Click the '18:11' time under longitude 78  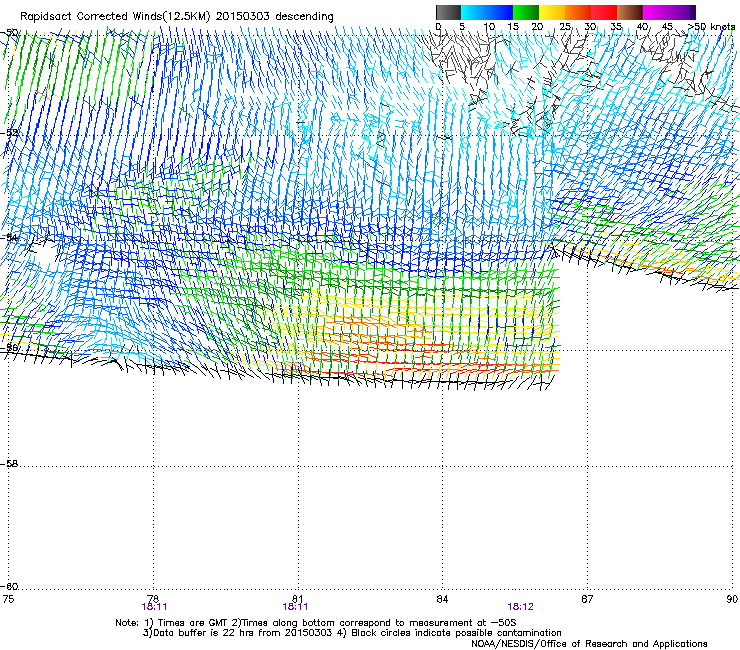click(154, 607)
